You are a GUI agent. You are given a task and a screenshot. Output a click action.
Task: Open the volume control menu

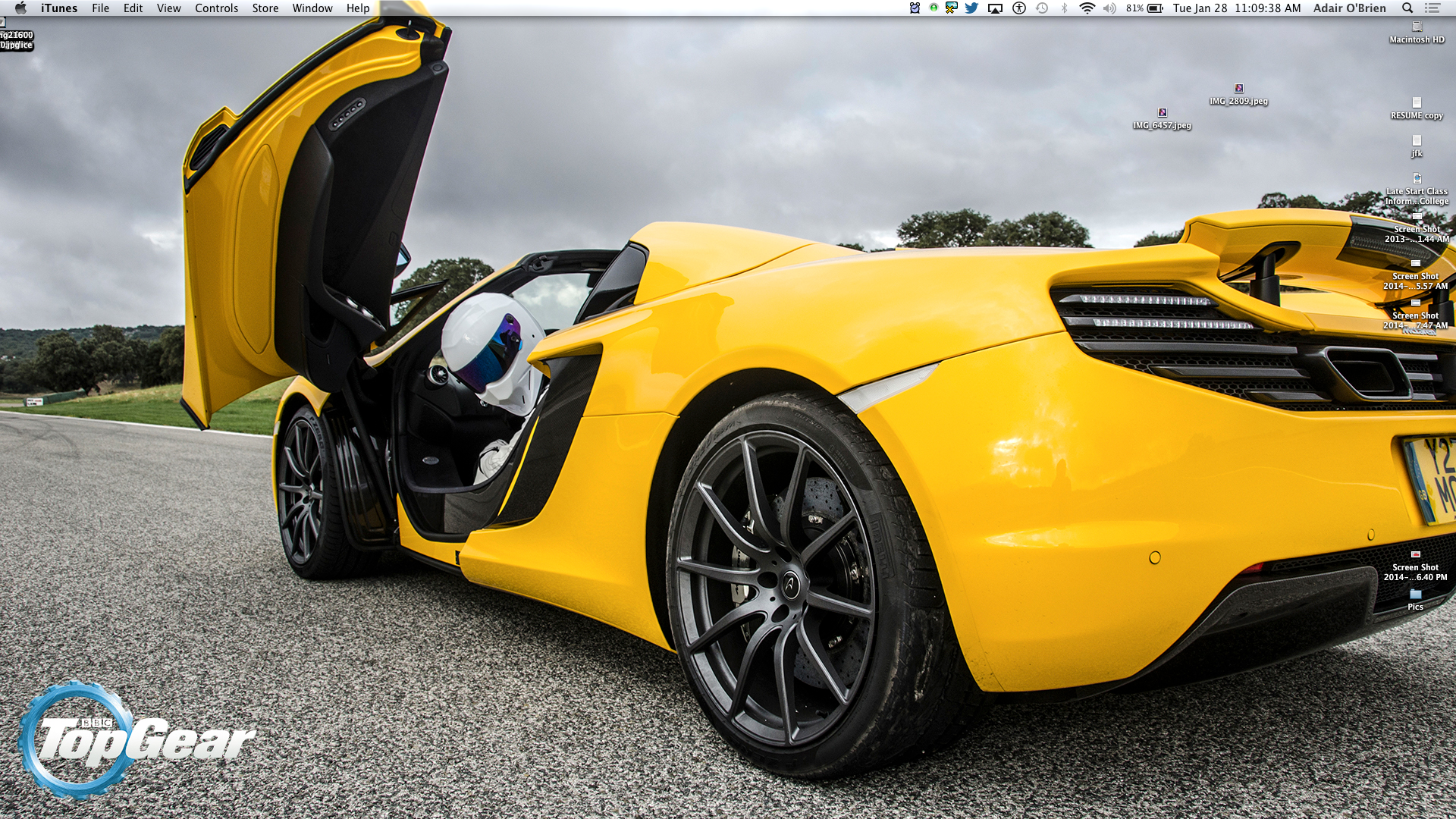point(1109,8)
